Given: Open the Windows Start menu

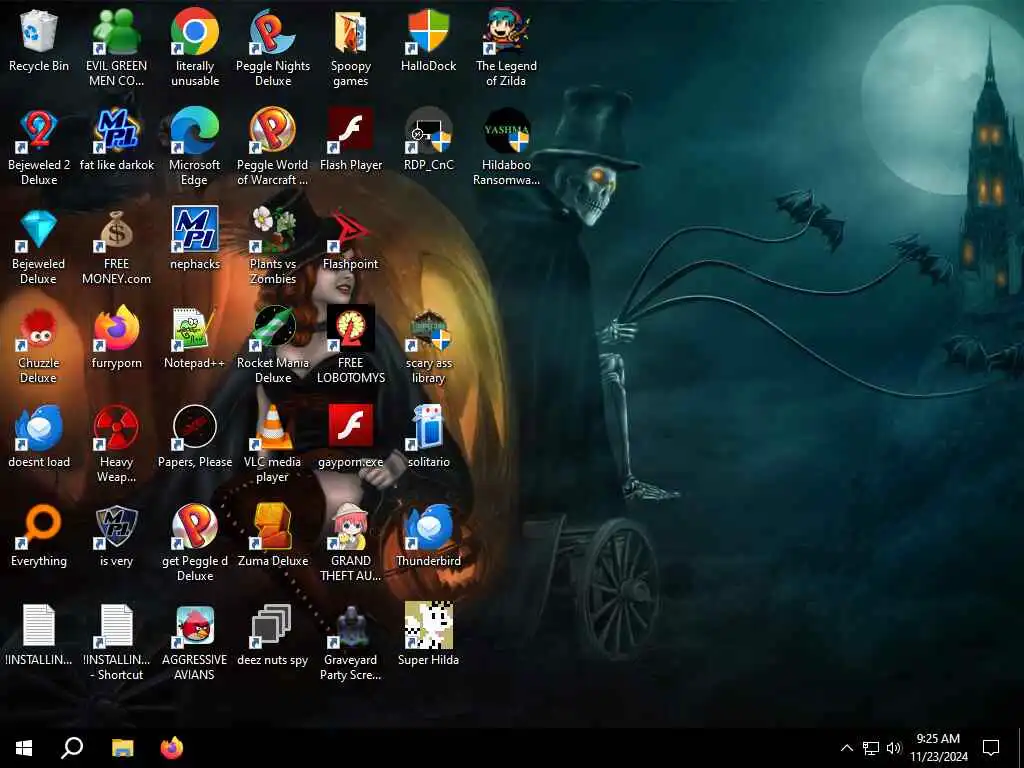Looking at the screenshot, I should click(24, 748).
